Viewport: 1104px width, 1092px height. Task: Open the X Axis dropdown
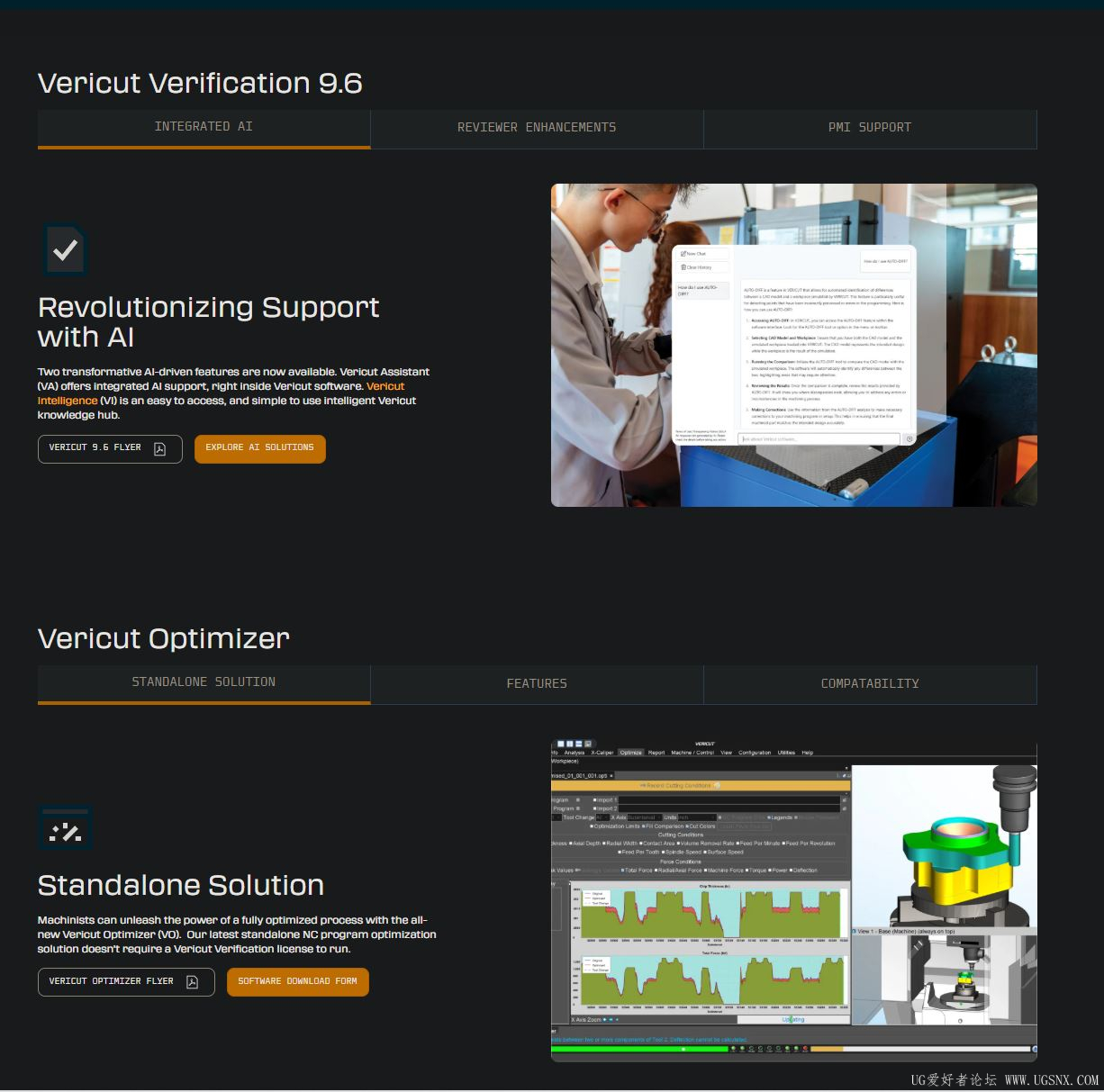[x=645, y=817]
